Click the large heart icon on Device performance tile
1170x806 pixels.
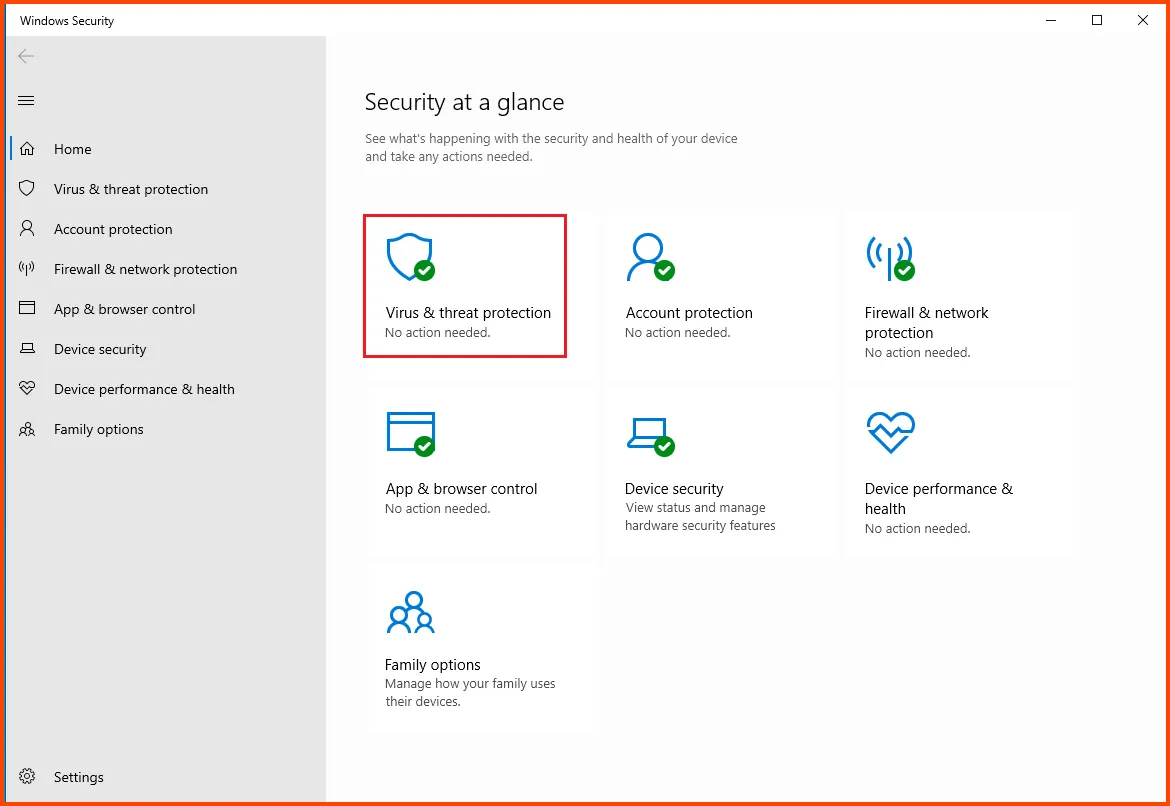tap(891, 433)
